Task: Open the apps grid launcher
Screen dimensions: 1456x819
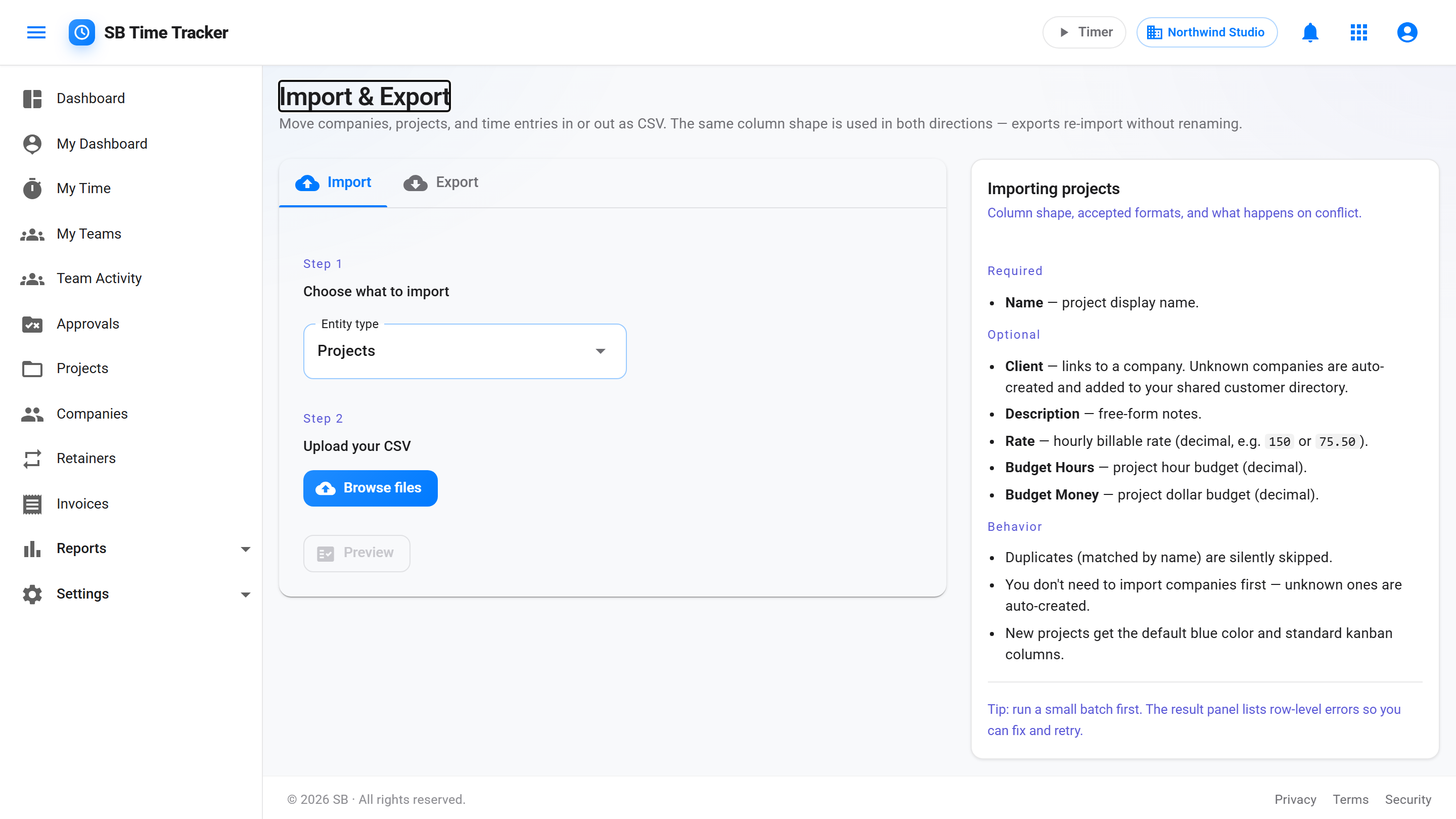Action: tap(1359, 32)
